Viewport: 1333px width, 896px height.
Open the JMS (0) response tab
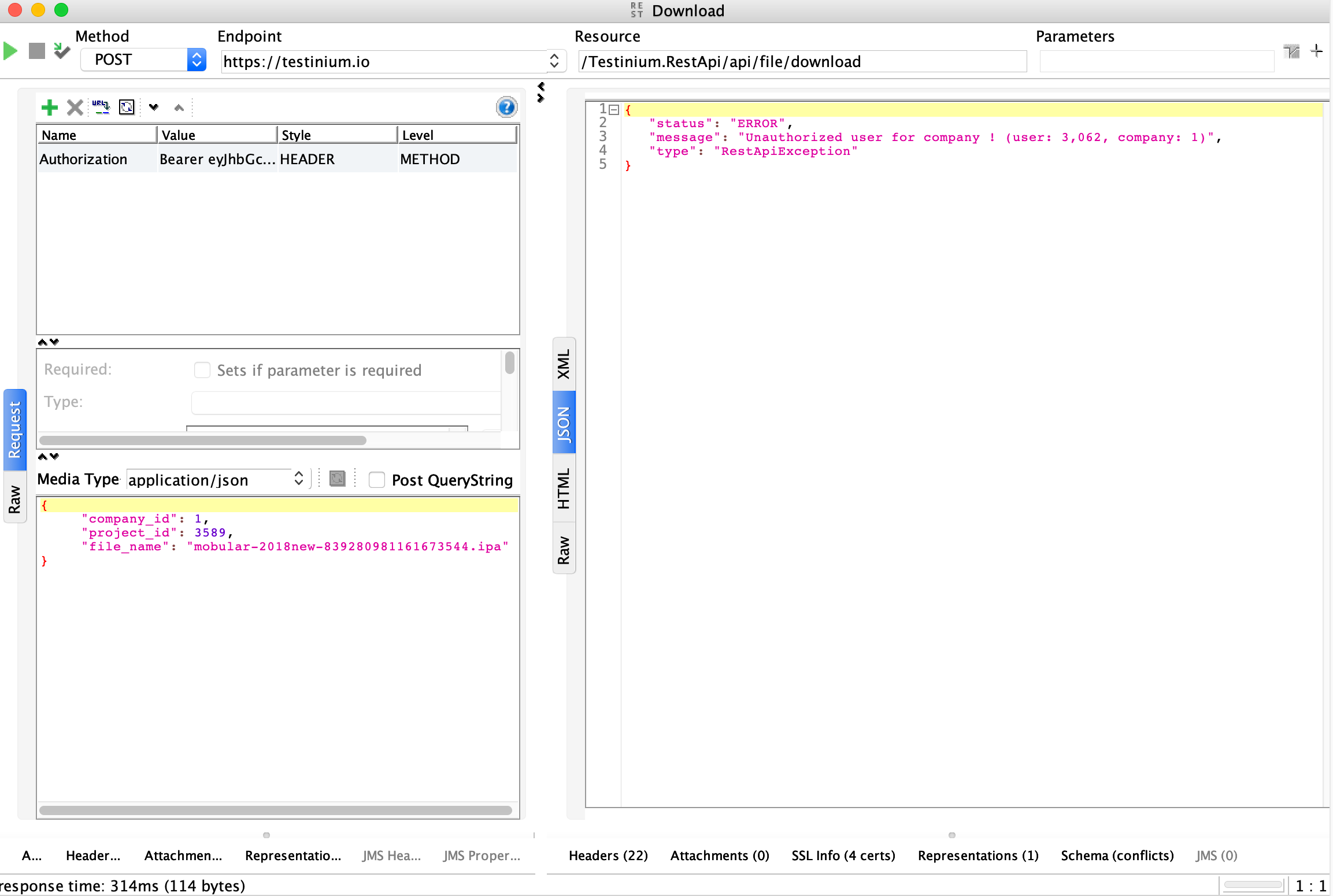click(1217, 856)
